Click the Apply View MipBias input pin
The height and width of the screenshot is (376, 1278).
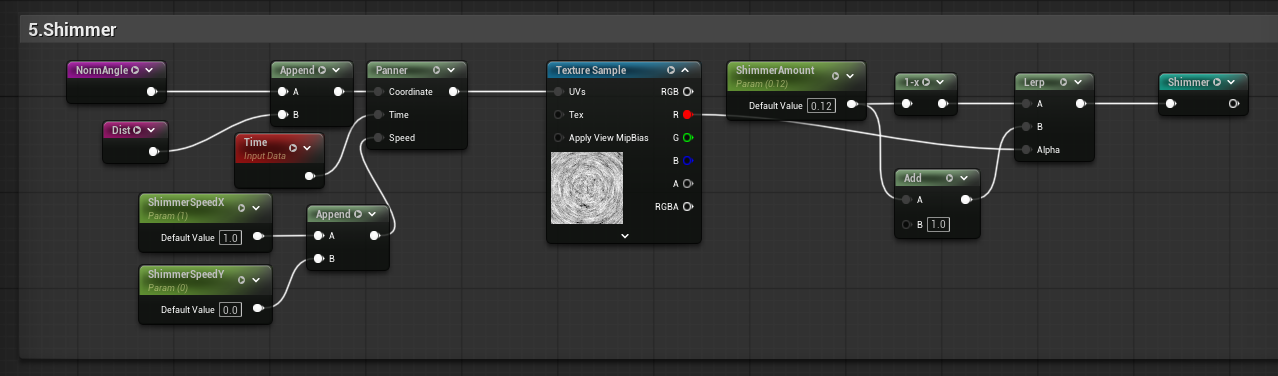pyautogui.click(x=559, y=138)
